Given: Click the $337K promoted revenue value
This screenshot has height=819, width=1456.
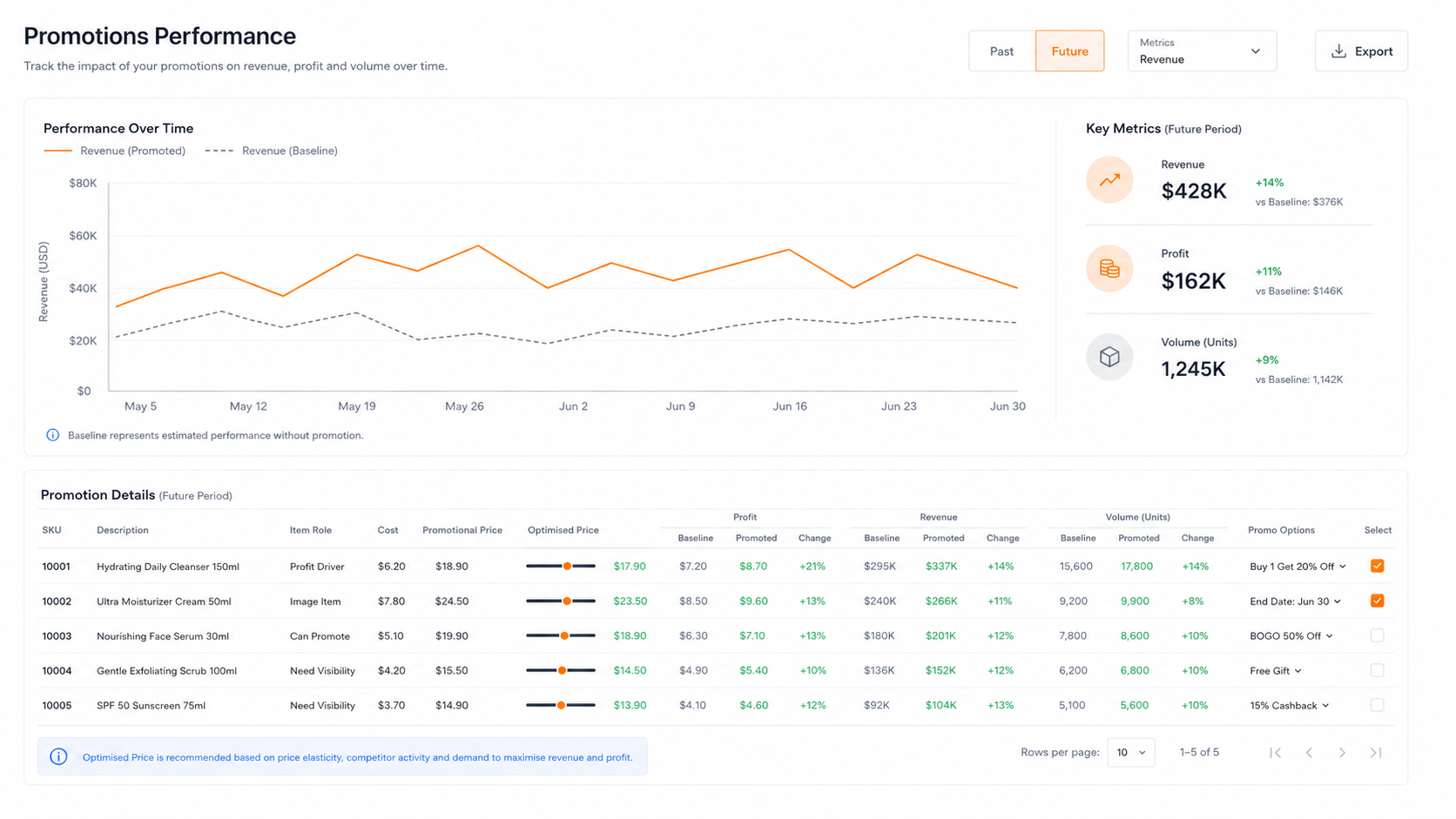Looking at the screenshot, I should (941, 567).
